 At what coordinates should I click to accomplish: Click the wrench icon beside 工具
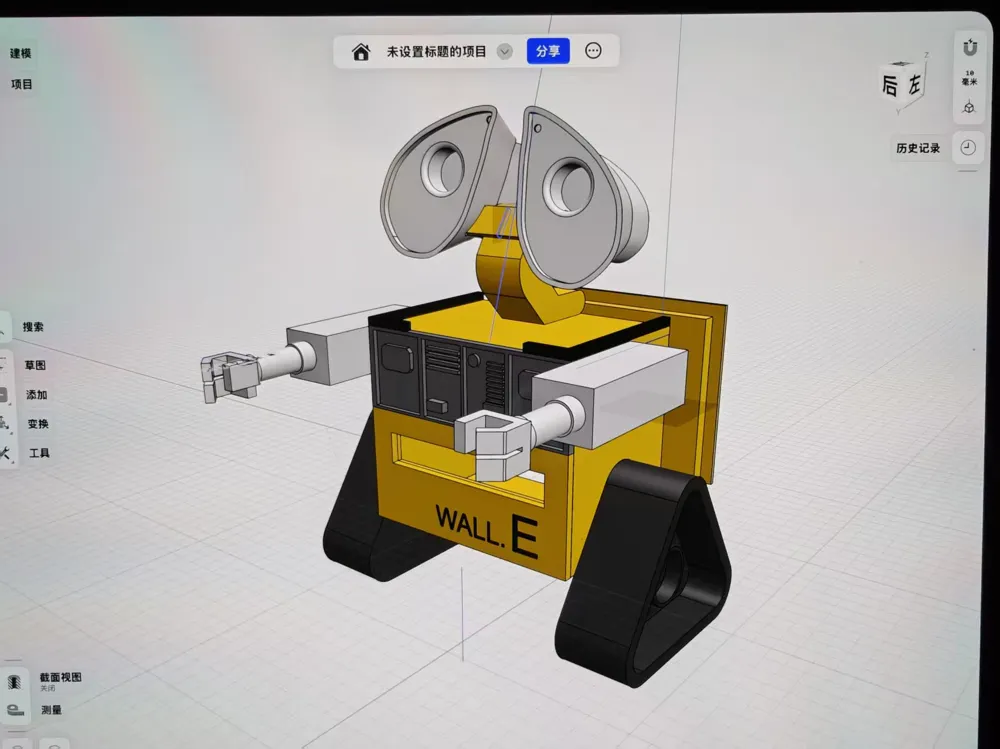5,453
